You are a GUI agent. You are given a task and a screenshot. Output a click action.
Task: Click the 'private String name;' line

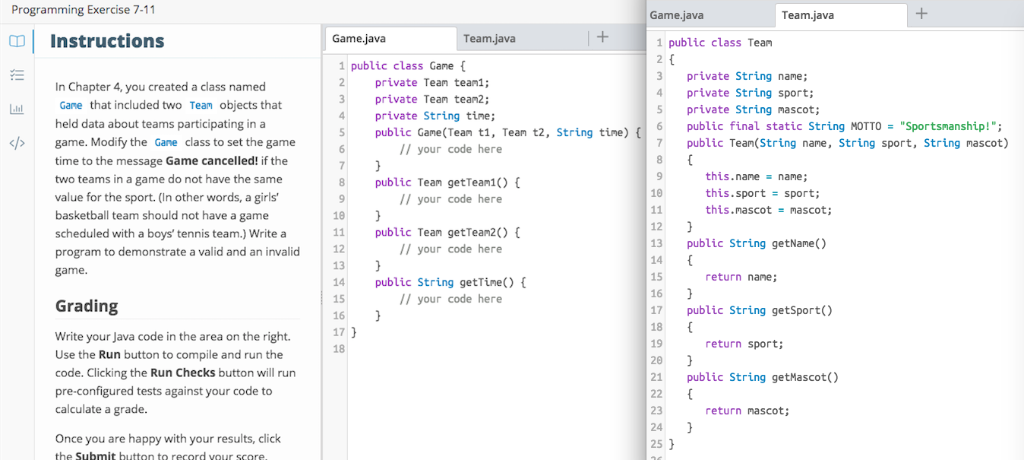click(748, 76)
